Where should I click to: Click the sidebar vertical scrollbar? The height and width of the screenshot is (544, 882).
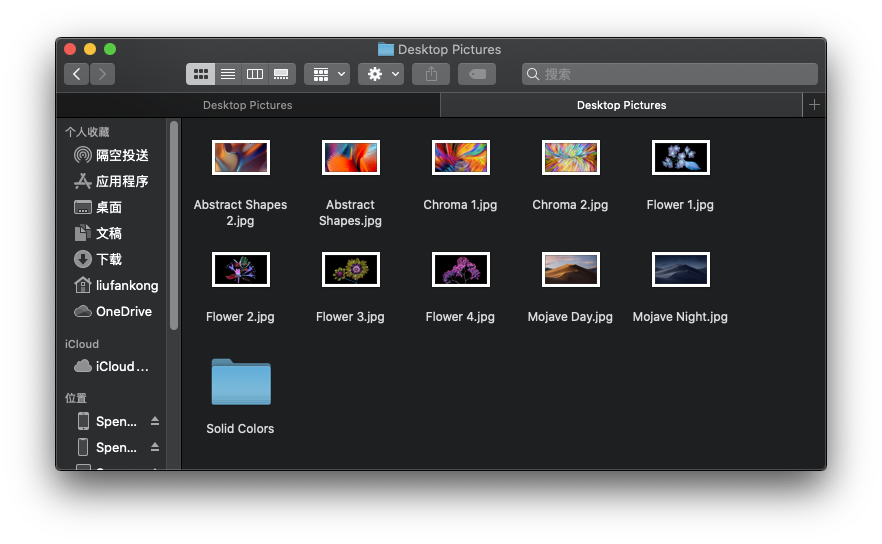point(174,225)
